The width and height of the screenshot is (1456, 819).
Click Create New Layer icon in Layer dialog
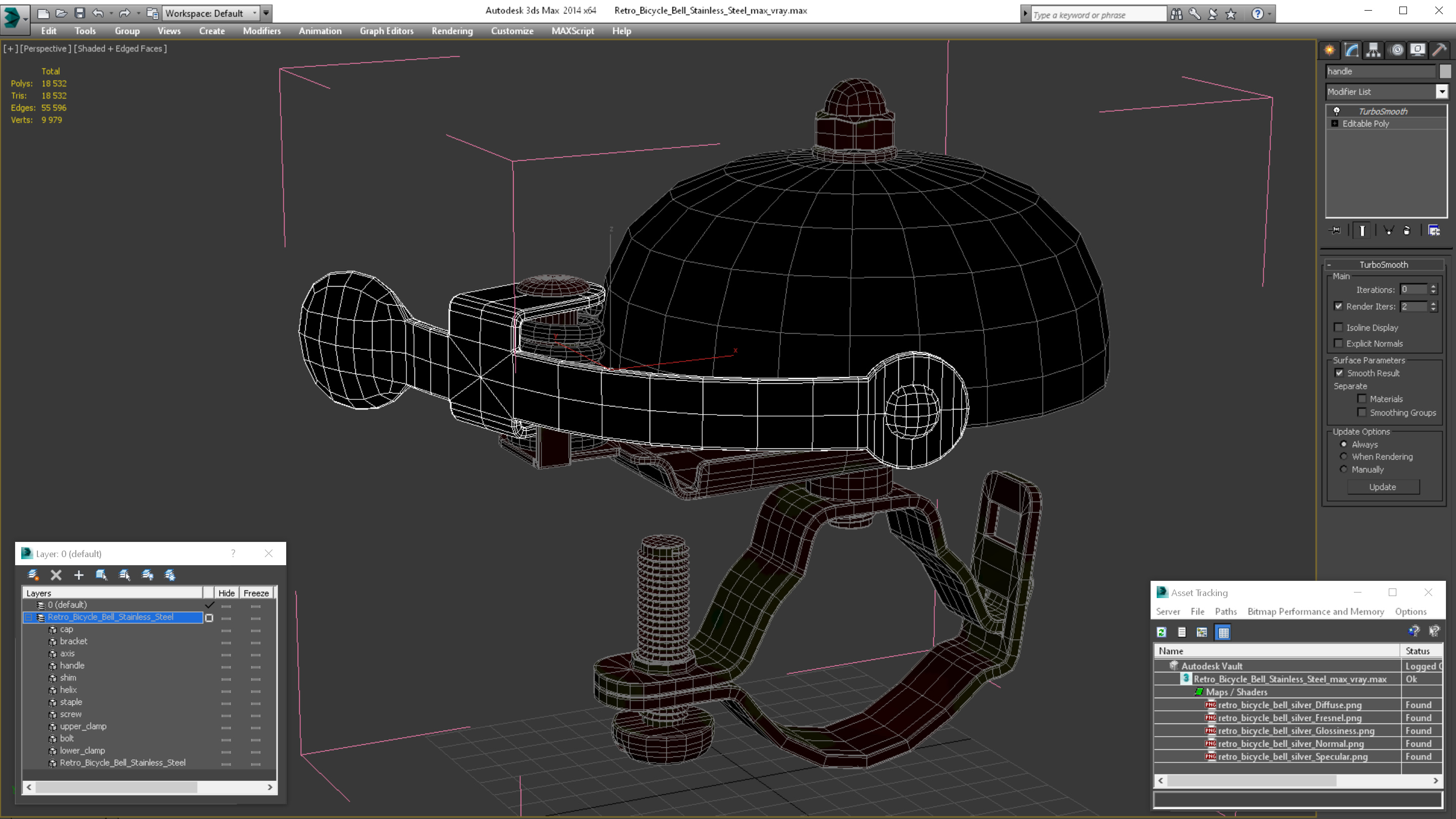click(x=33, y=575)
